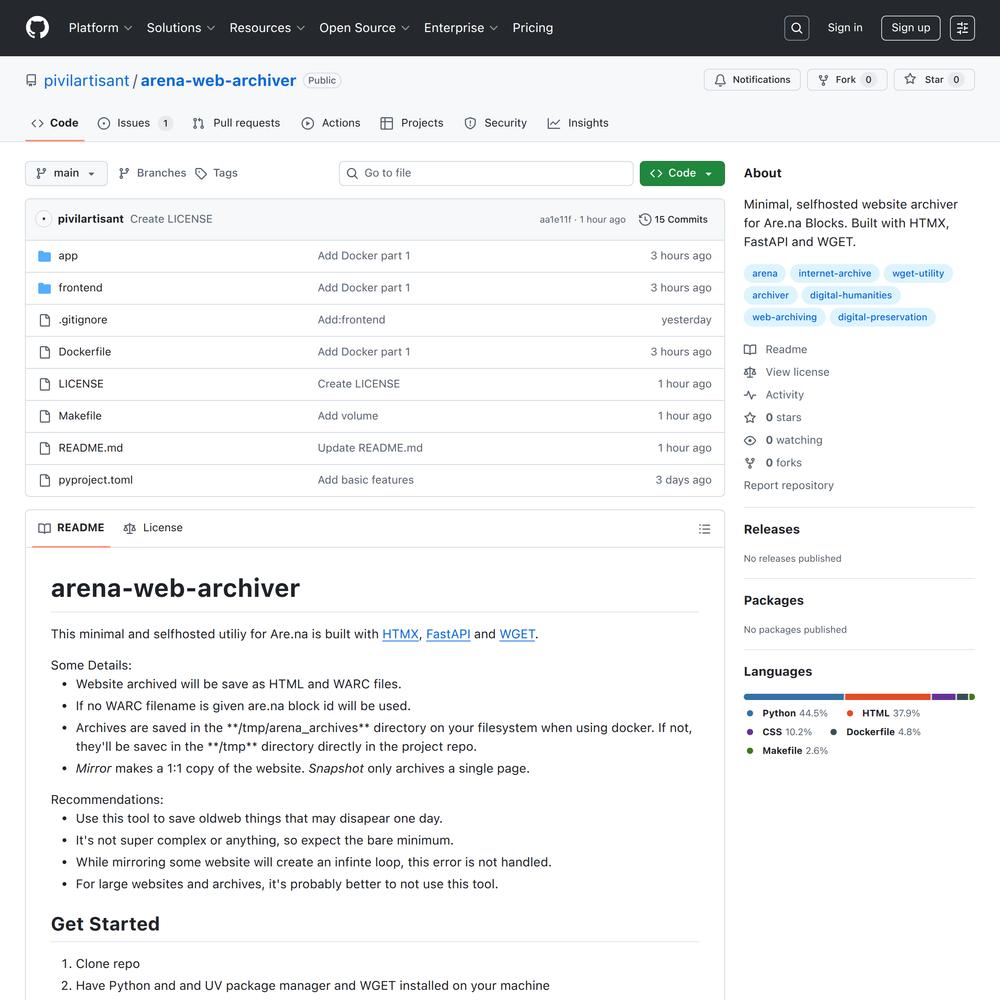Click the internet-archive topic tag
Viewport: 1000px width, 1000px height.
point(834,274)
